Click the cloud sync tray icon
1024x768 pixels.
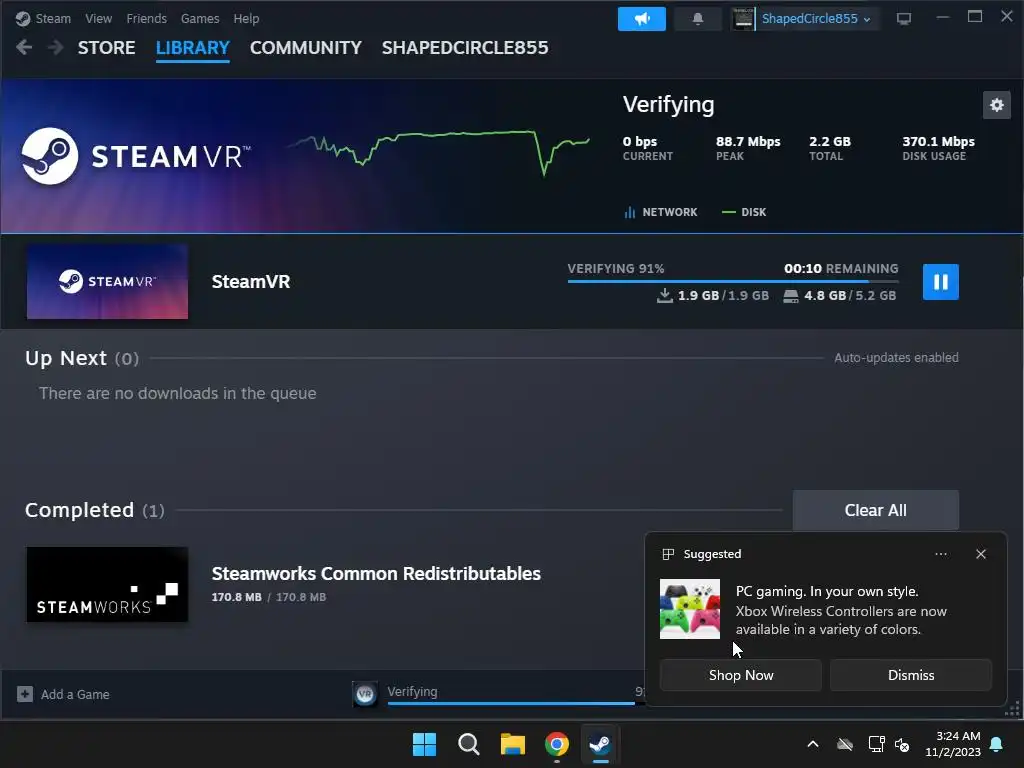click(x=845, y=744)
